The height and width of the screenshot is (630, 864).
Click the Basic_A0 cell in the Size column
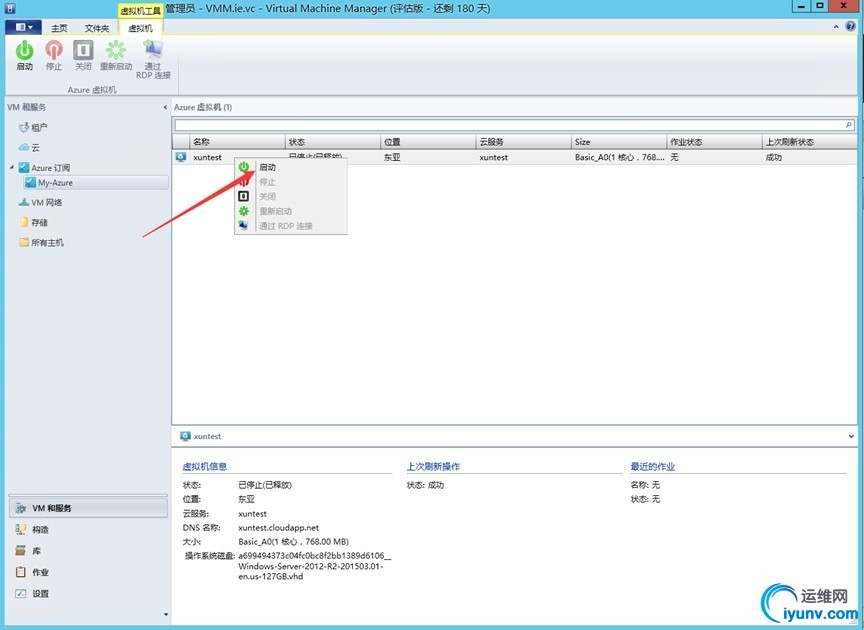tap(619, 157)
